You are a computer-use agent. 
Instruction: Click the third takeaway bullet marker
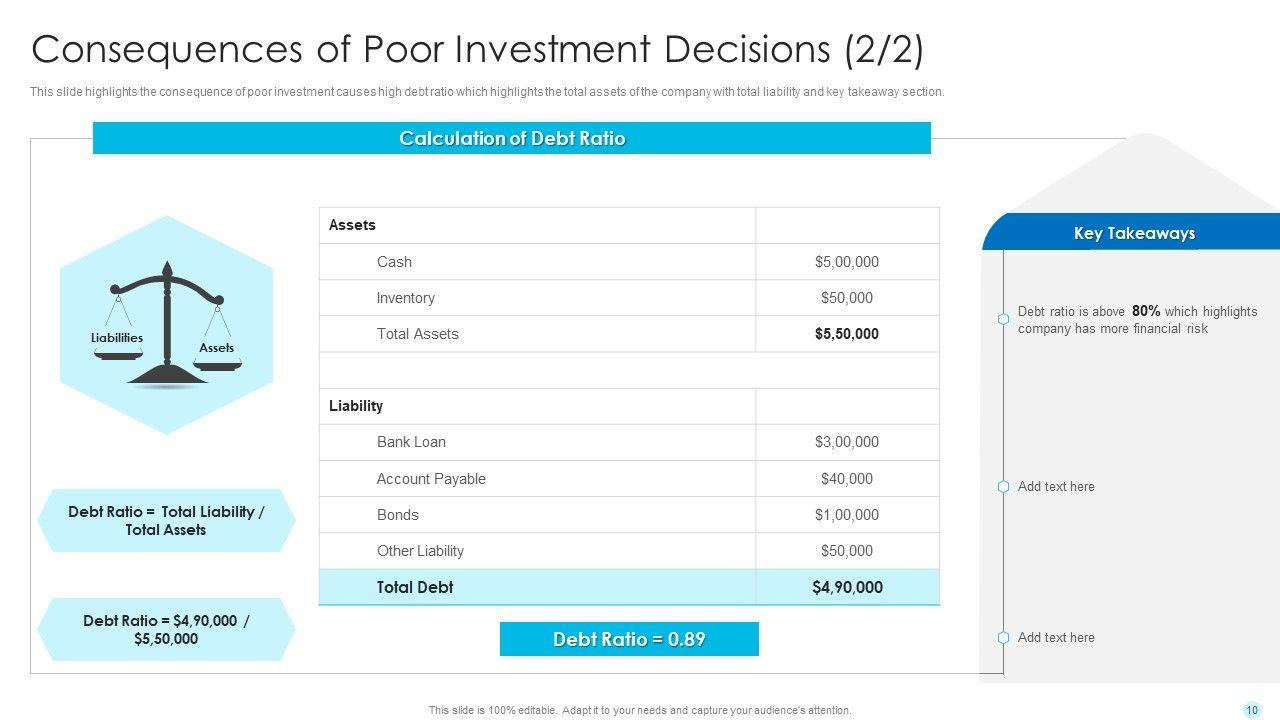coord(1003,638)
